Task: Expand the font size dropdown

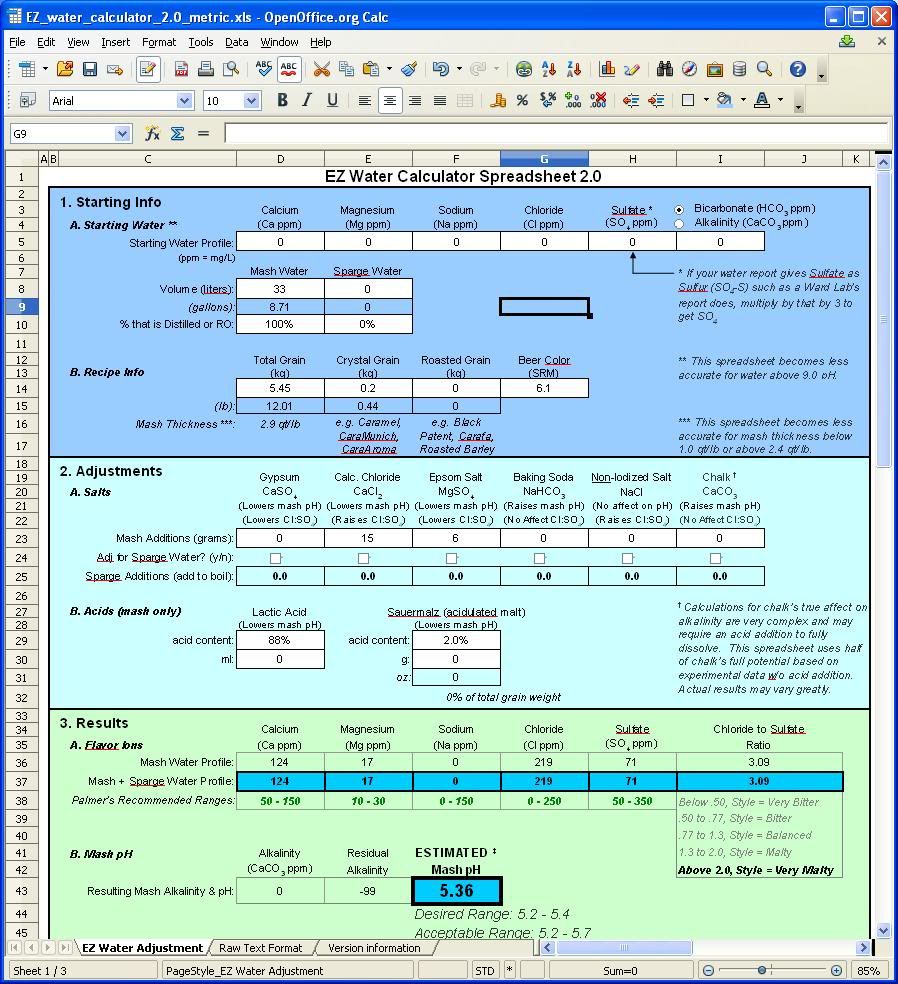Action: (x=252, y=100)
